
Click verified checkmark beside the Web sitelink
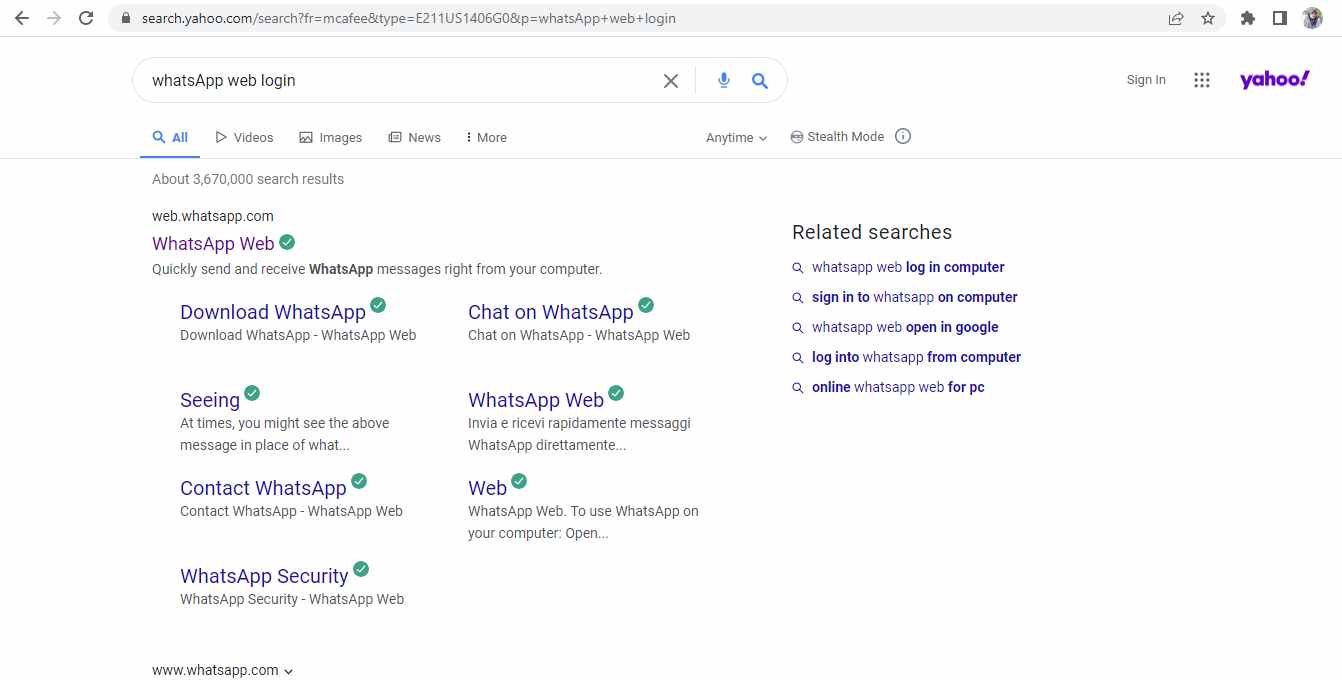(x=519, y=481)
